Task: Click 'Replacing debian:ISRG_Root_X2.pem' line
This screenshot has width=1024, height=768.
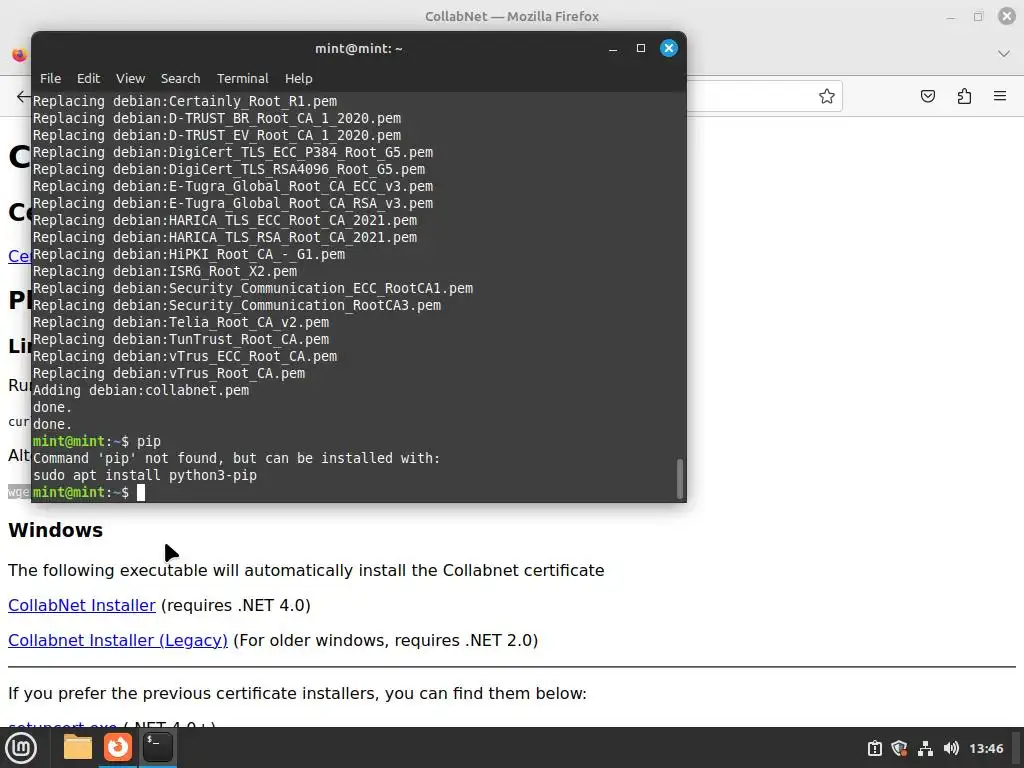Action: tap(165, 272)
